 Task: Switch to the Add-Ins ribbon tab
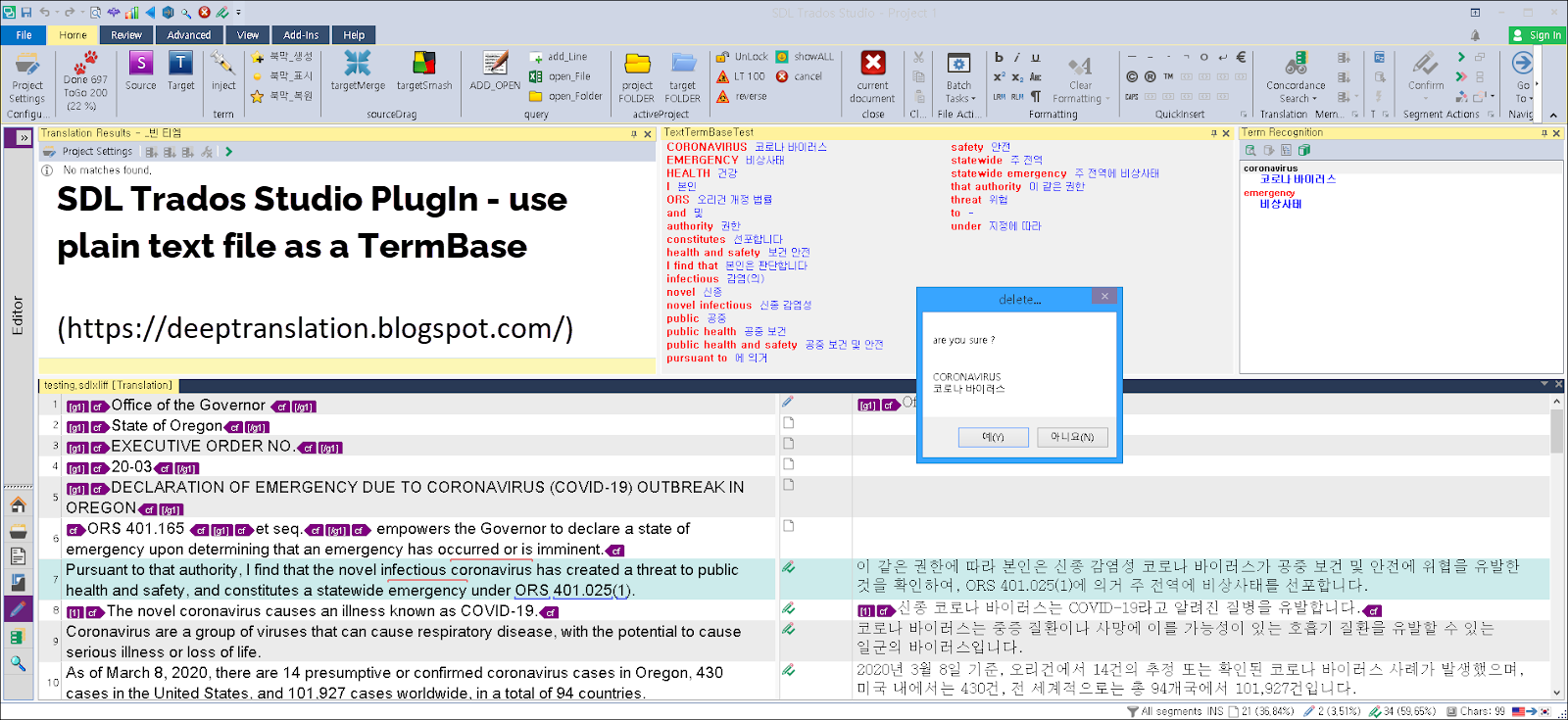point(301,35)
